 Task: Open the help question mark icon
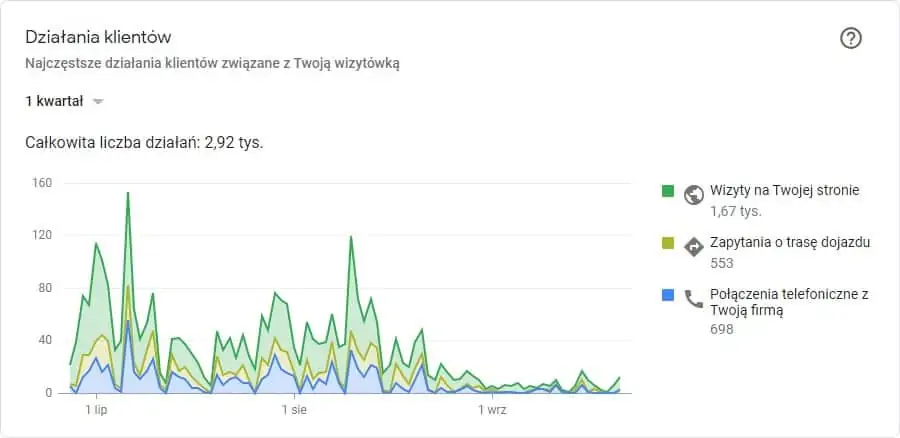click(x=851, y=38)
